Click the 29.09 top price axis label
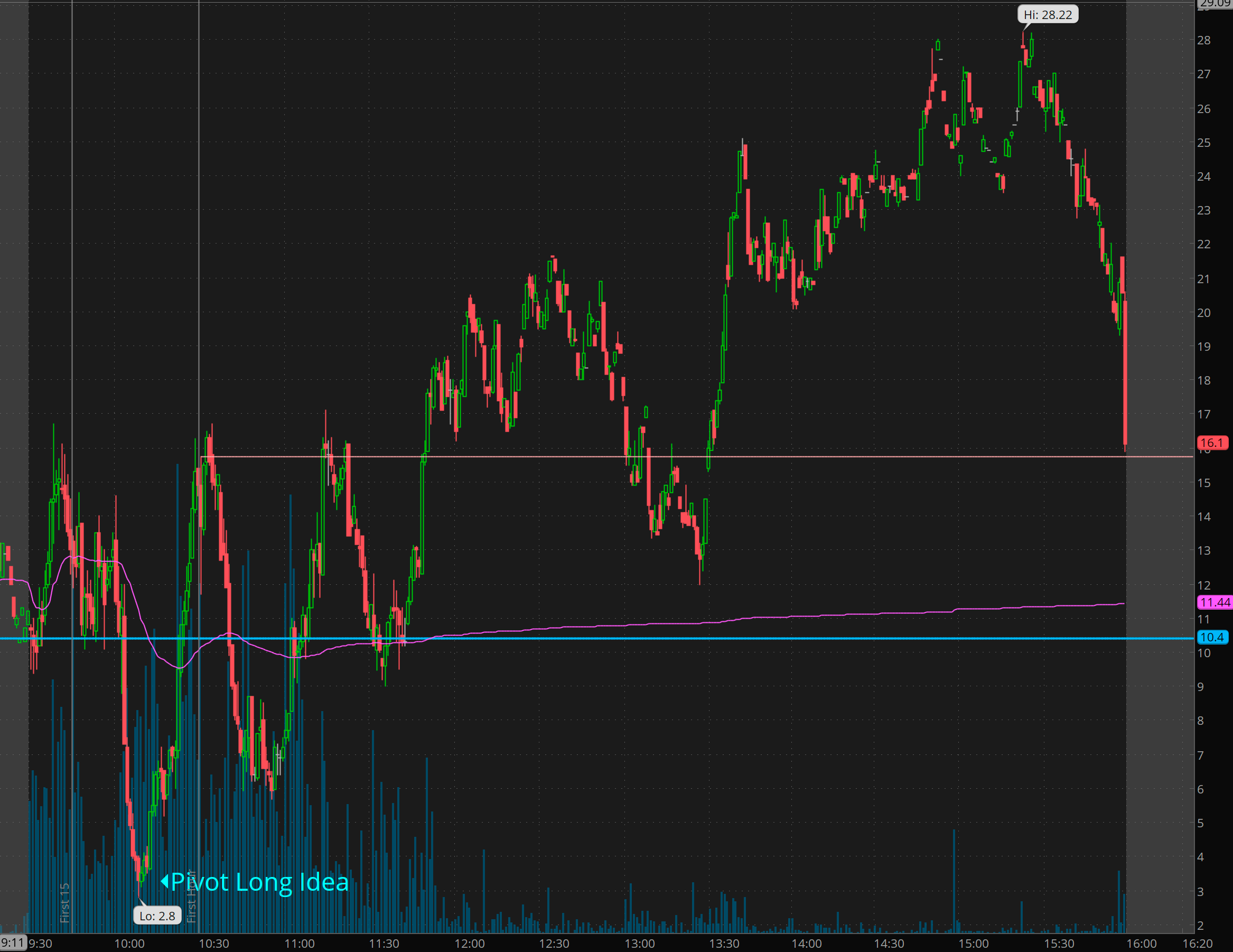1233x952 pixels. coord(1215,4)
